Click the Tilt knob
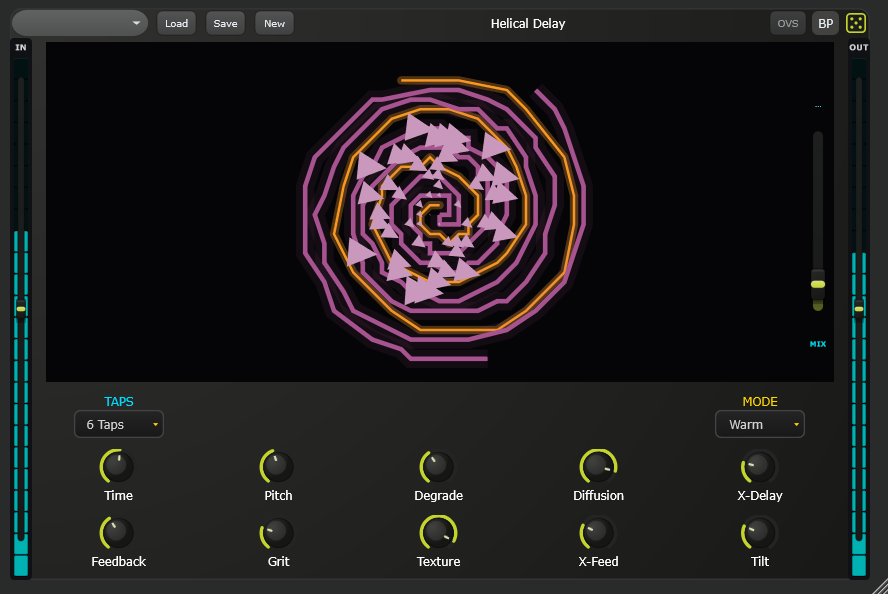This screenshot has width=888, height=594. [x=758, y=534]
